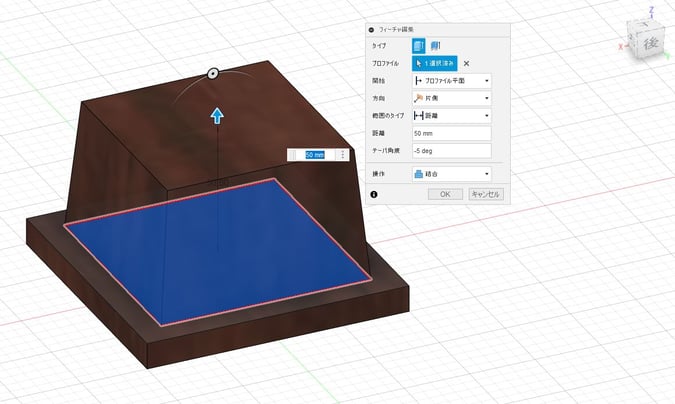Open the 操作 operation dropdown (結合)

point(452,174)
